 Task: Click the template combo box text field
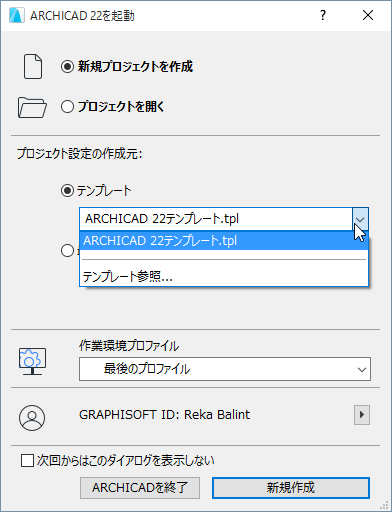(216, 219)
